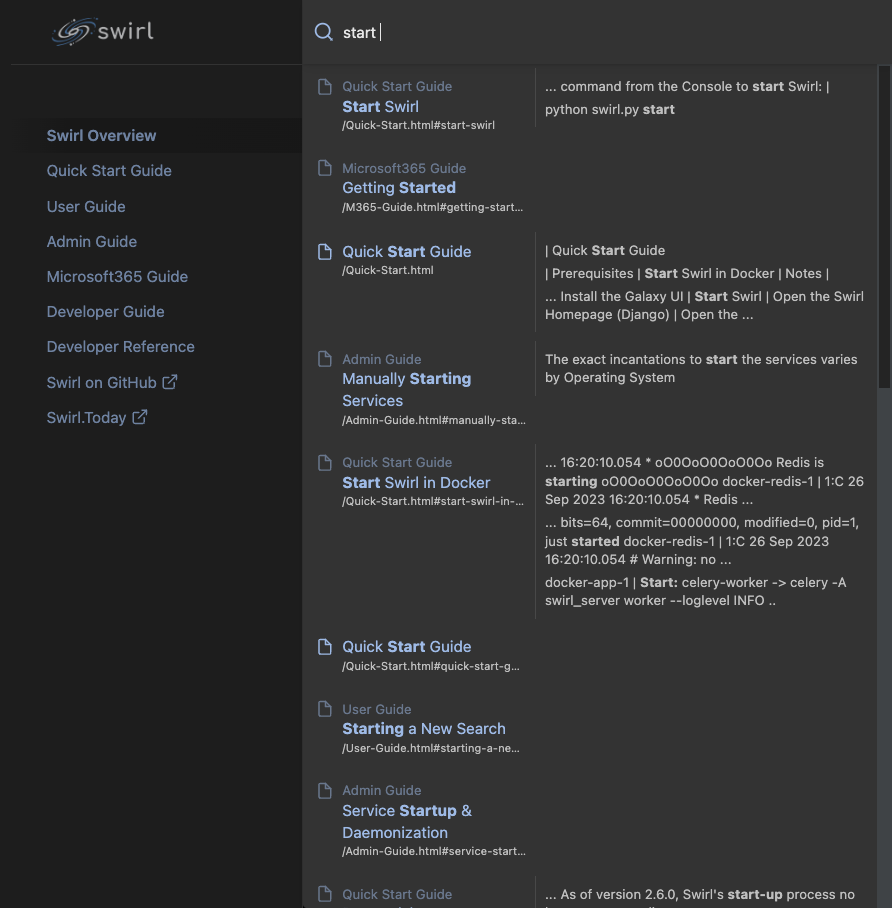Screen dimensions: 892x908
Task: Open Admin Guide in the sidebar
Action: tap(92, 241)
